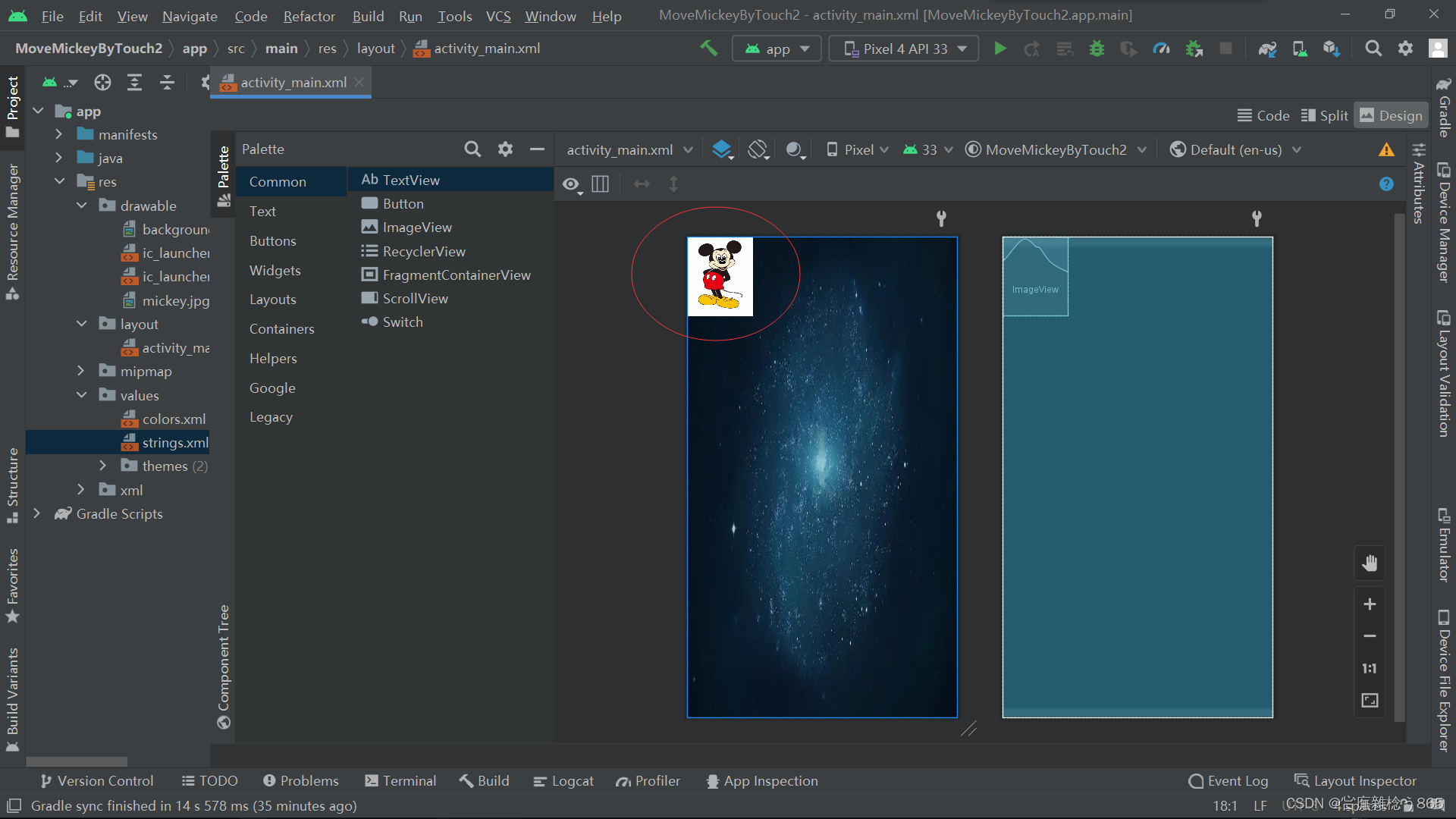Close the activity_main.xml tab

click(359, 82)
